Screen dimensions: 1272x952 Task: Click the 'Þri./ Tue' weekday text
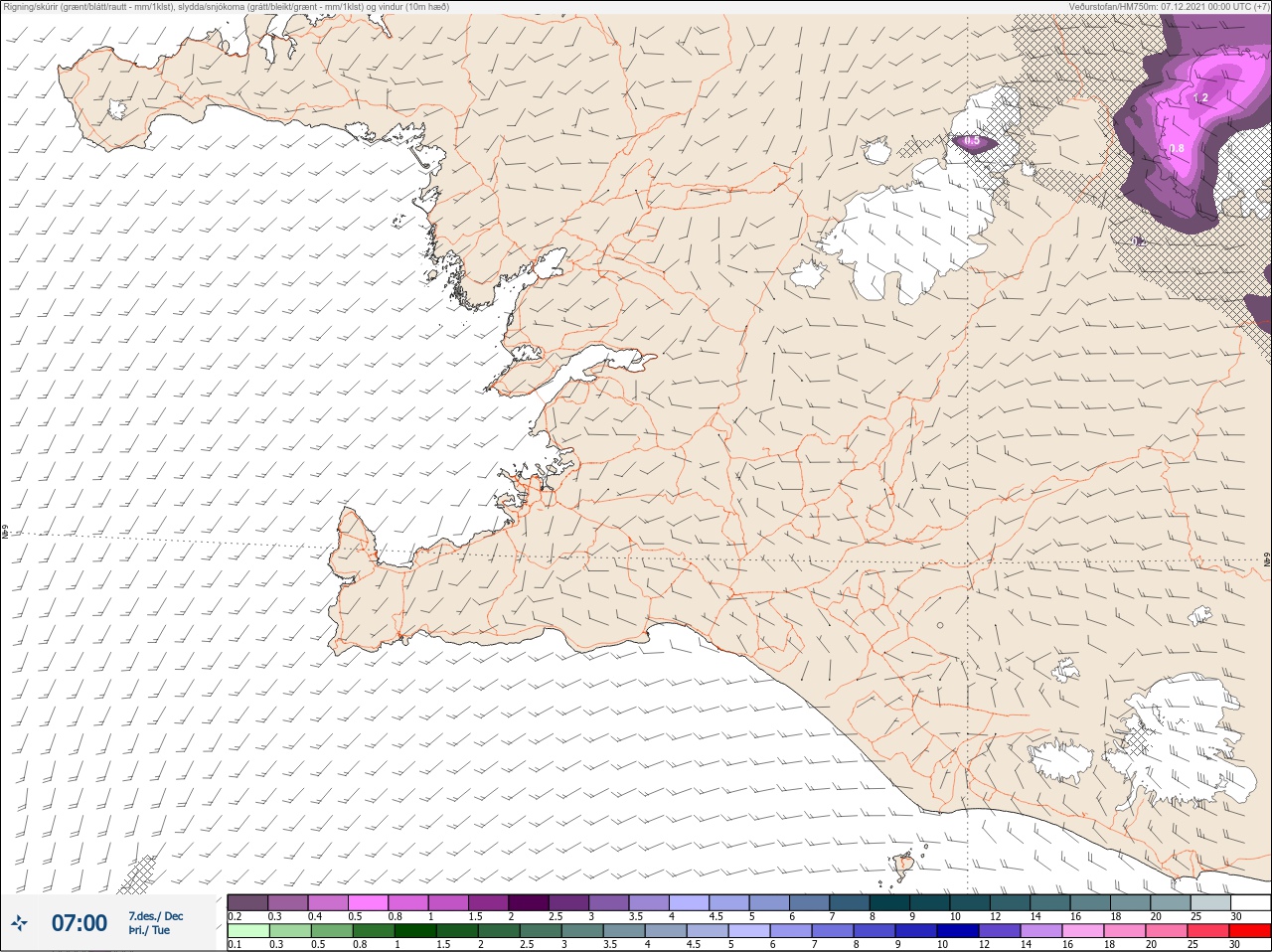(x=149, y=931)
